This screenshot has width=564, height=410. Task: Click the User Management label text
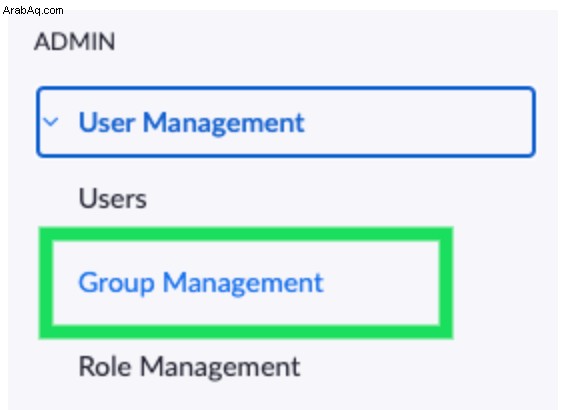[x=191, y=123]
